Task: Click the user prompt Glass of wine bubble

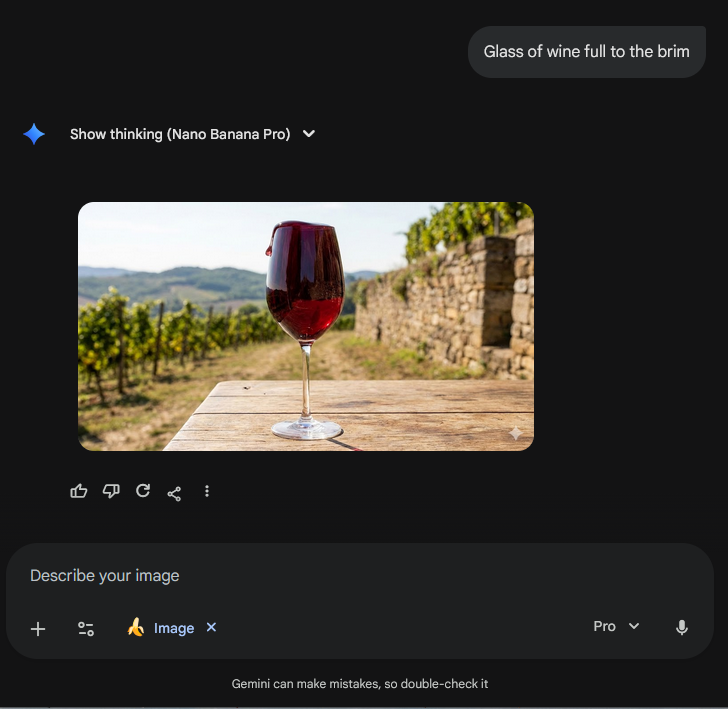Action: pos(586,52)
